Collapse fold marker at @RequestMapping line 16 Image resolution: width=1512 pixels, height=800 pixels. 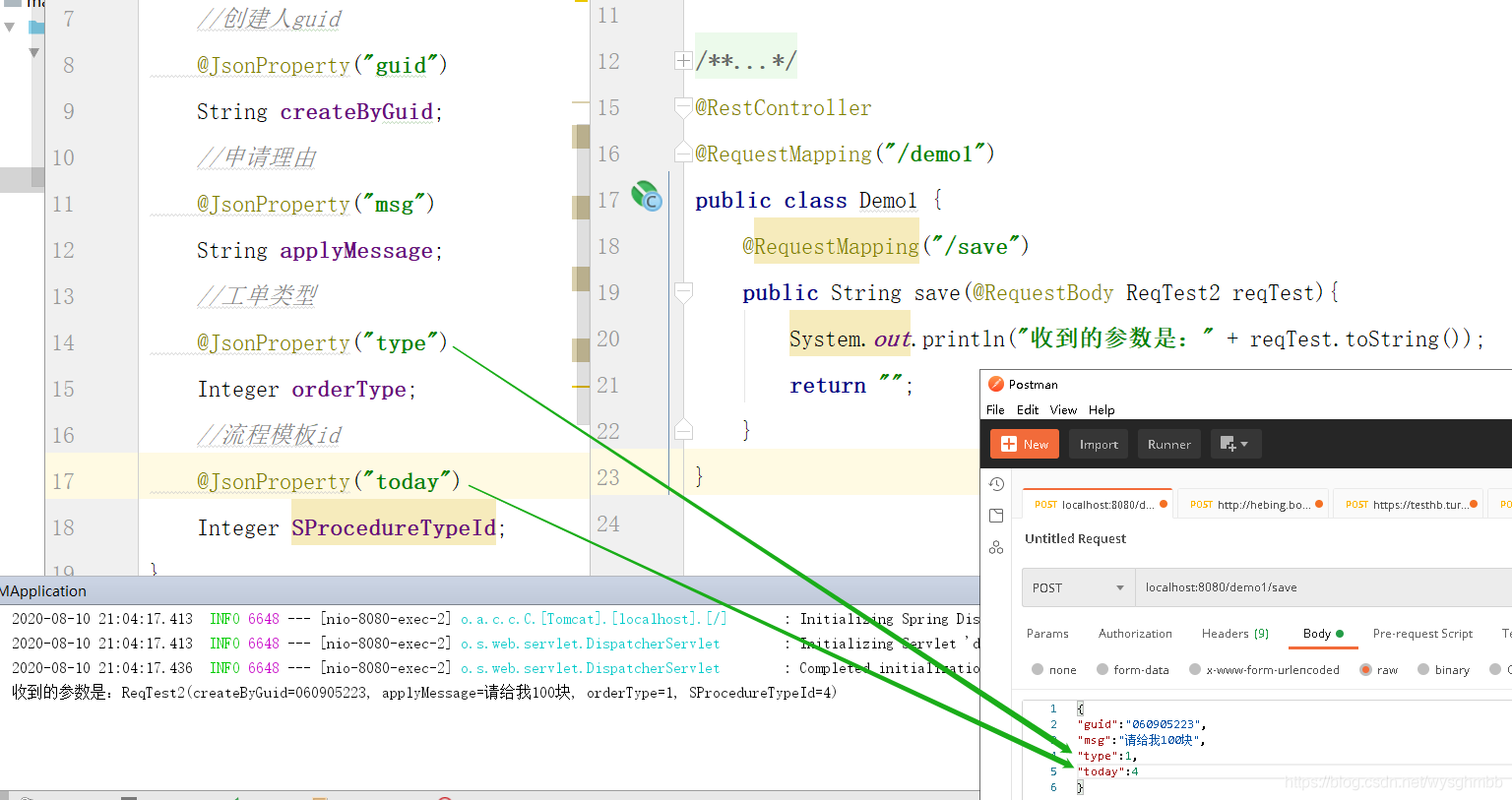click(x=683, y=153)
